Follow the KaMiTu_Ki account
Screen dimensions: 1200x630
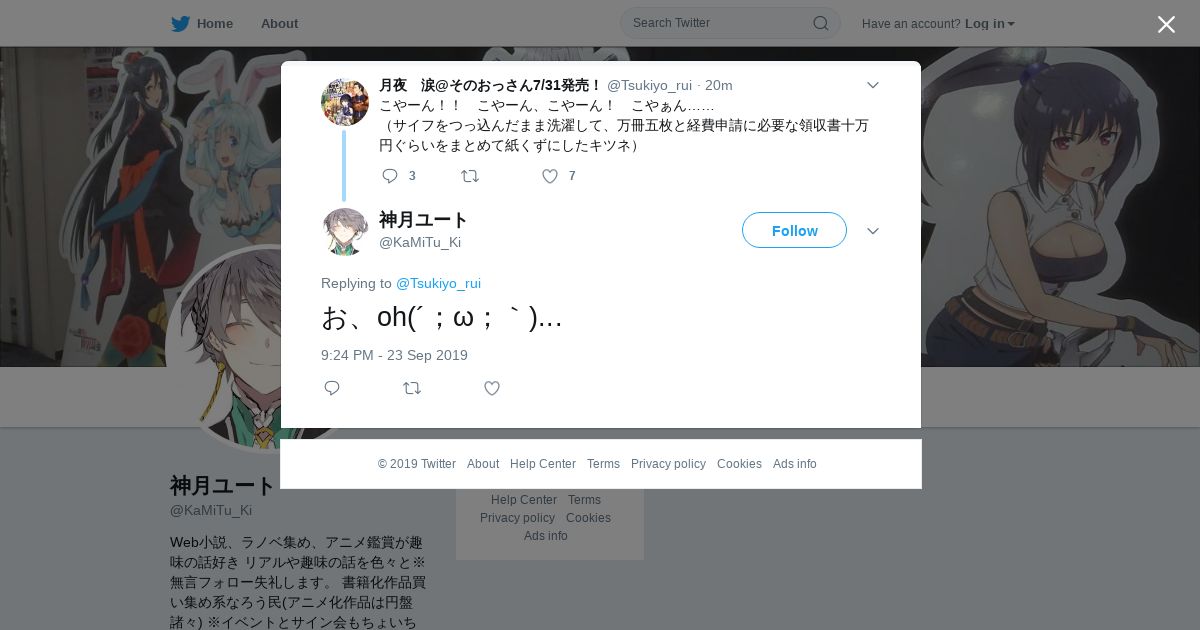[x=794, y=230]
